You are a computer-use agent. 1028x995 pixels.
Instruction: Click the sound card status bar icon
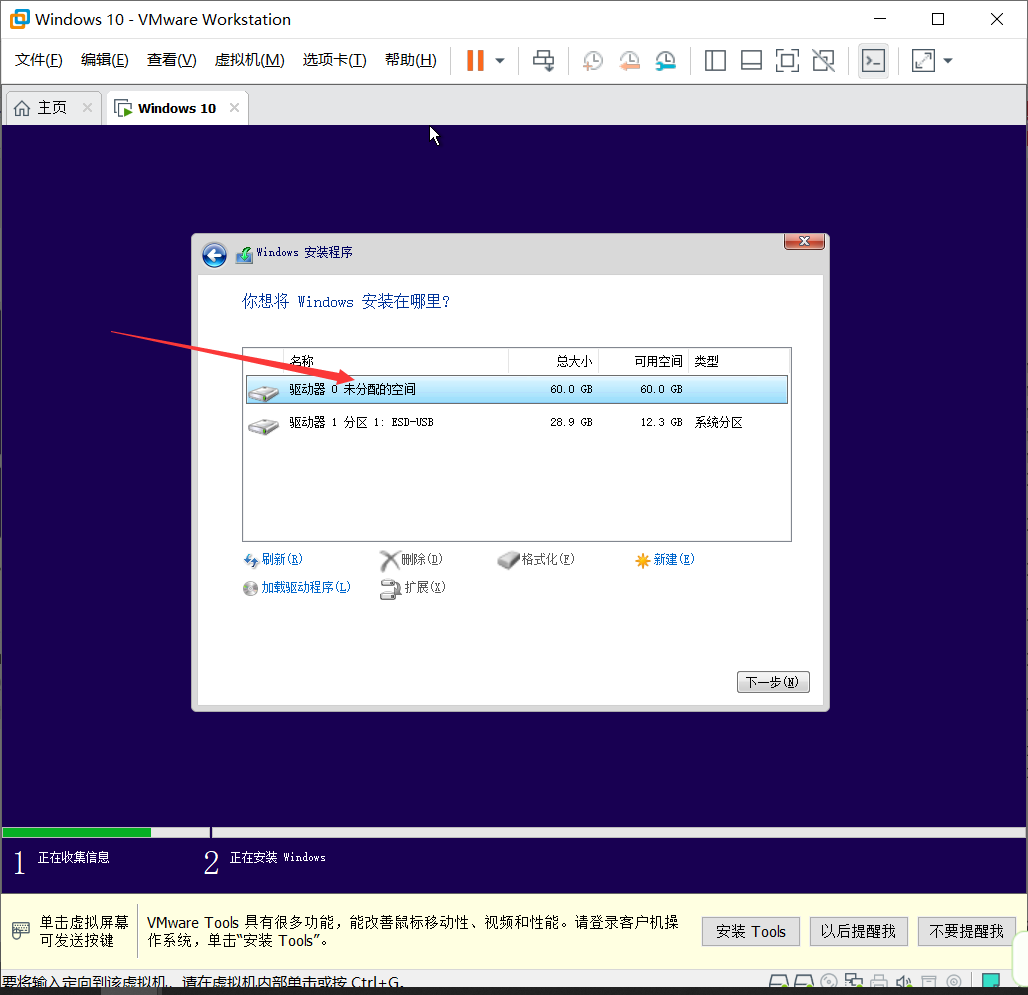click(x=903, y=981)
